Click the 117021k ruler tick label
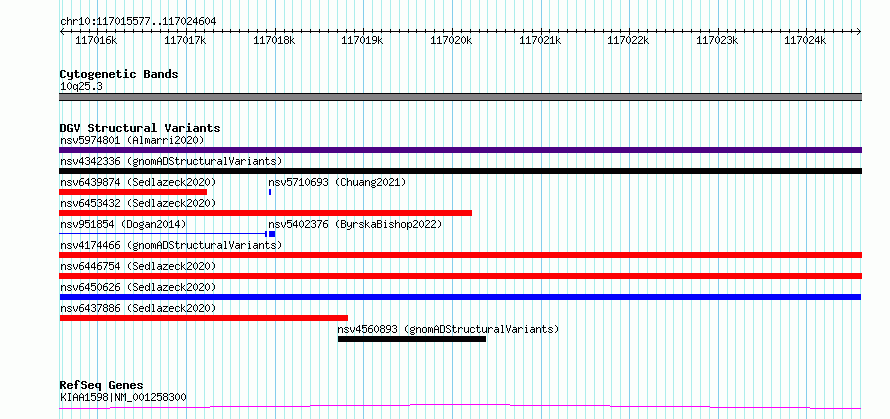890x419 pixels. pyautogui.click(x=540, y=40)
